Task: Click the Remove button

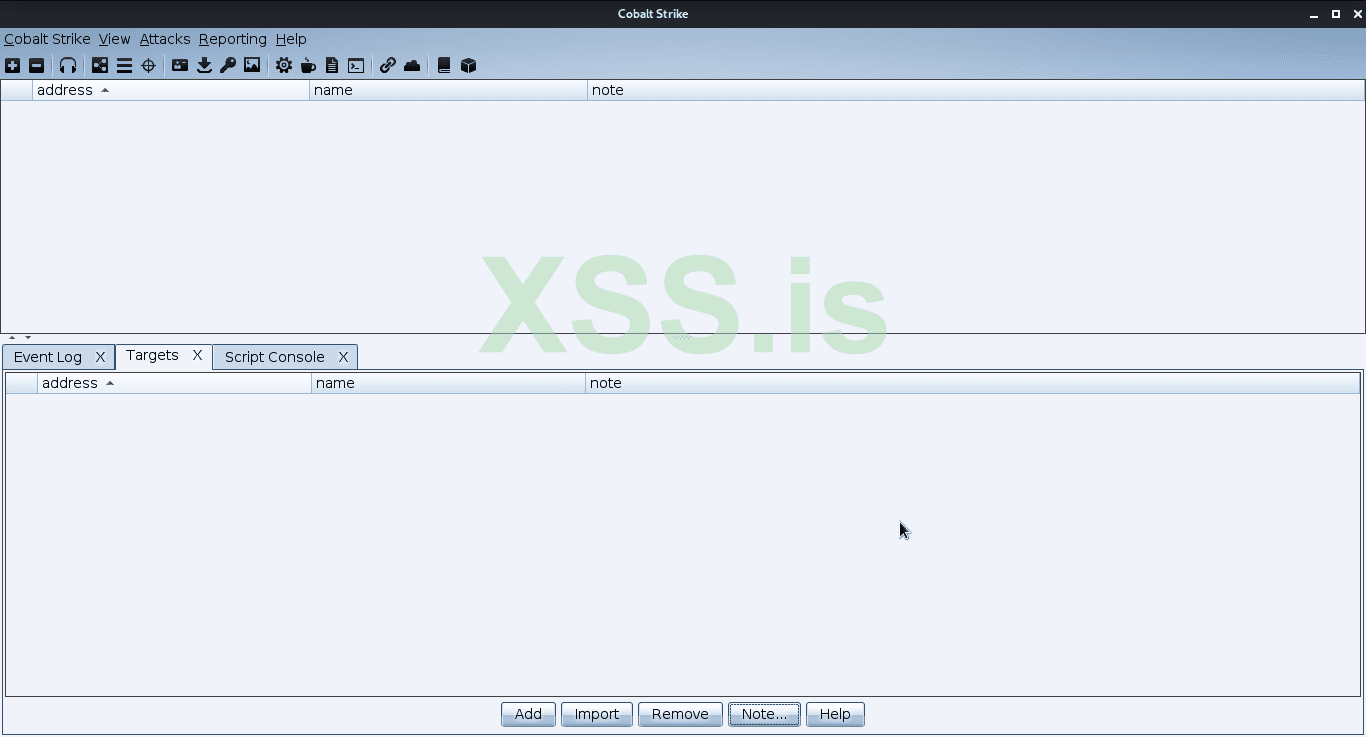Action: (680, 714)
